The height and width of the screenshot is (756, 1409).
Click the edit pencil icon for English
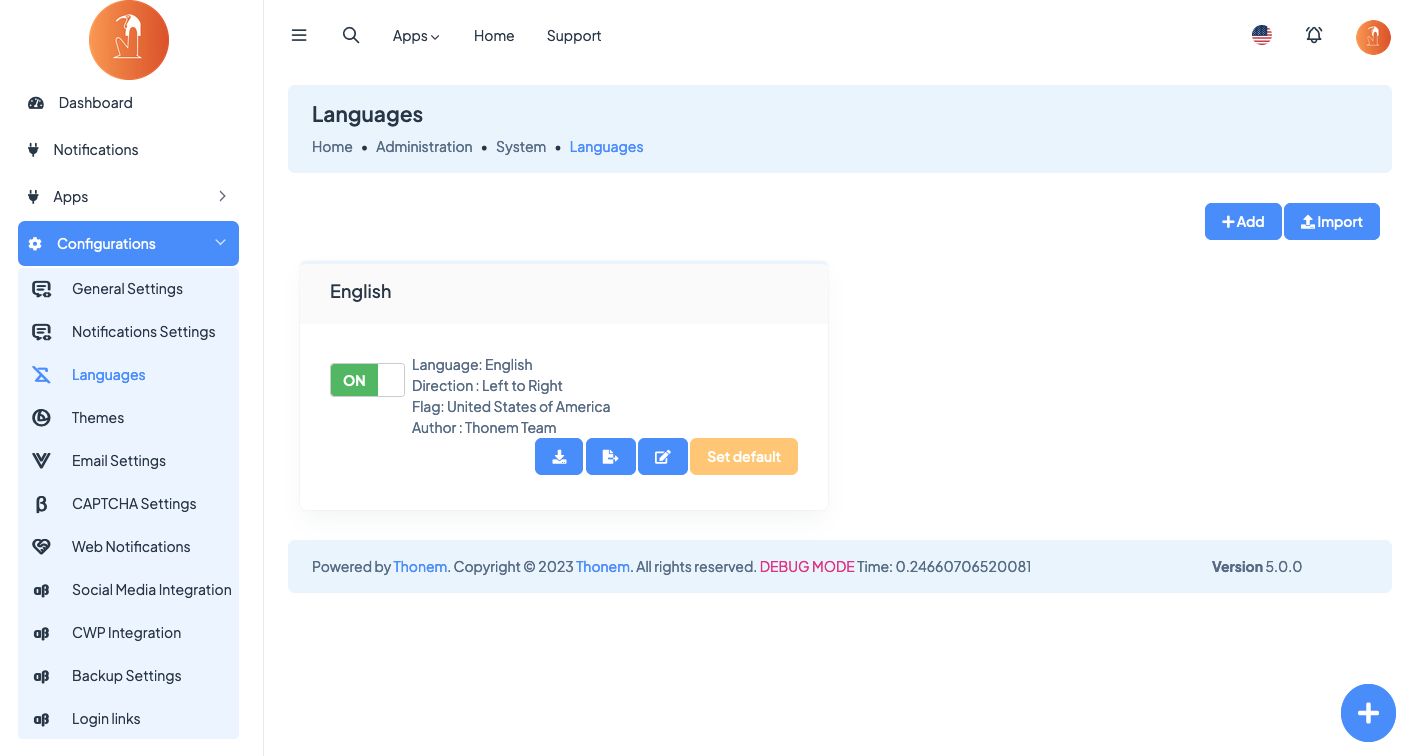point(663,457)
